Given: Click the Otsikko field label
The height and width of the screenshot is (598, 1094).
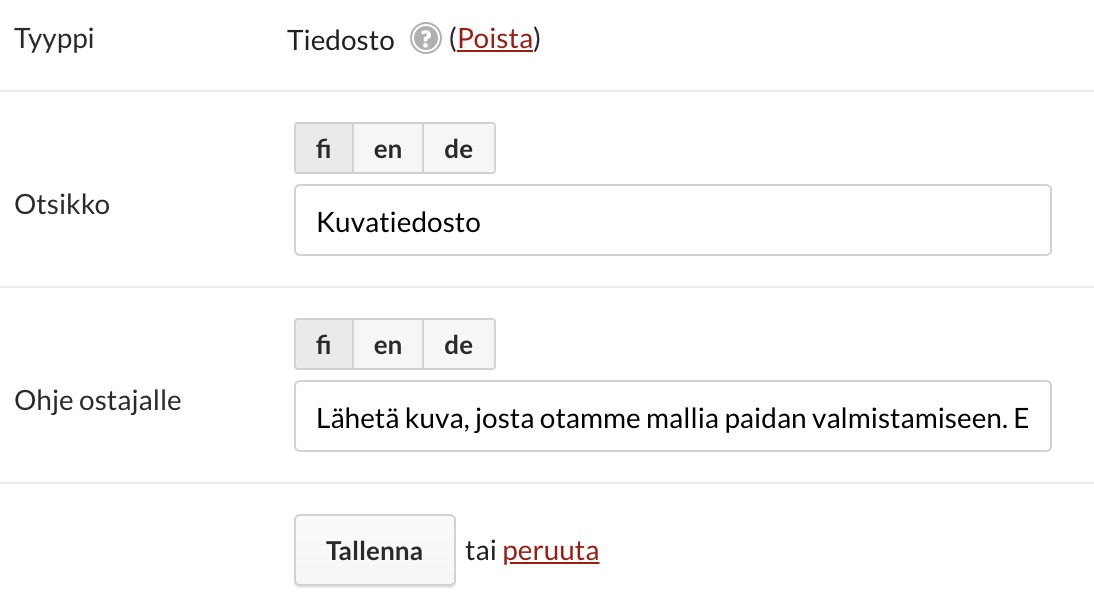Looking at the screenshot, I should pyautogui.click(x=62, y=204).
